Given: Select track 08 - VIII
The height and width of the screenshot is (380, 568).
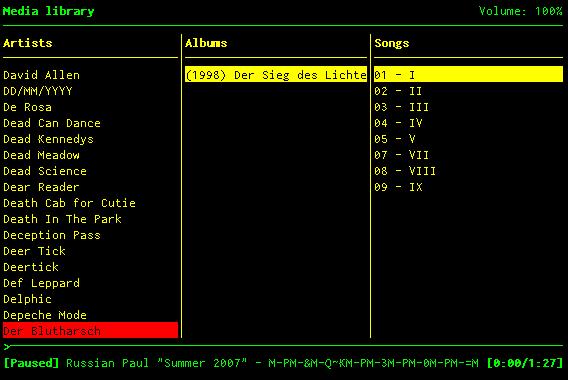Looking at the screenshot, I should [x=405, y=171].
